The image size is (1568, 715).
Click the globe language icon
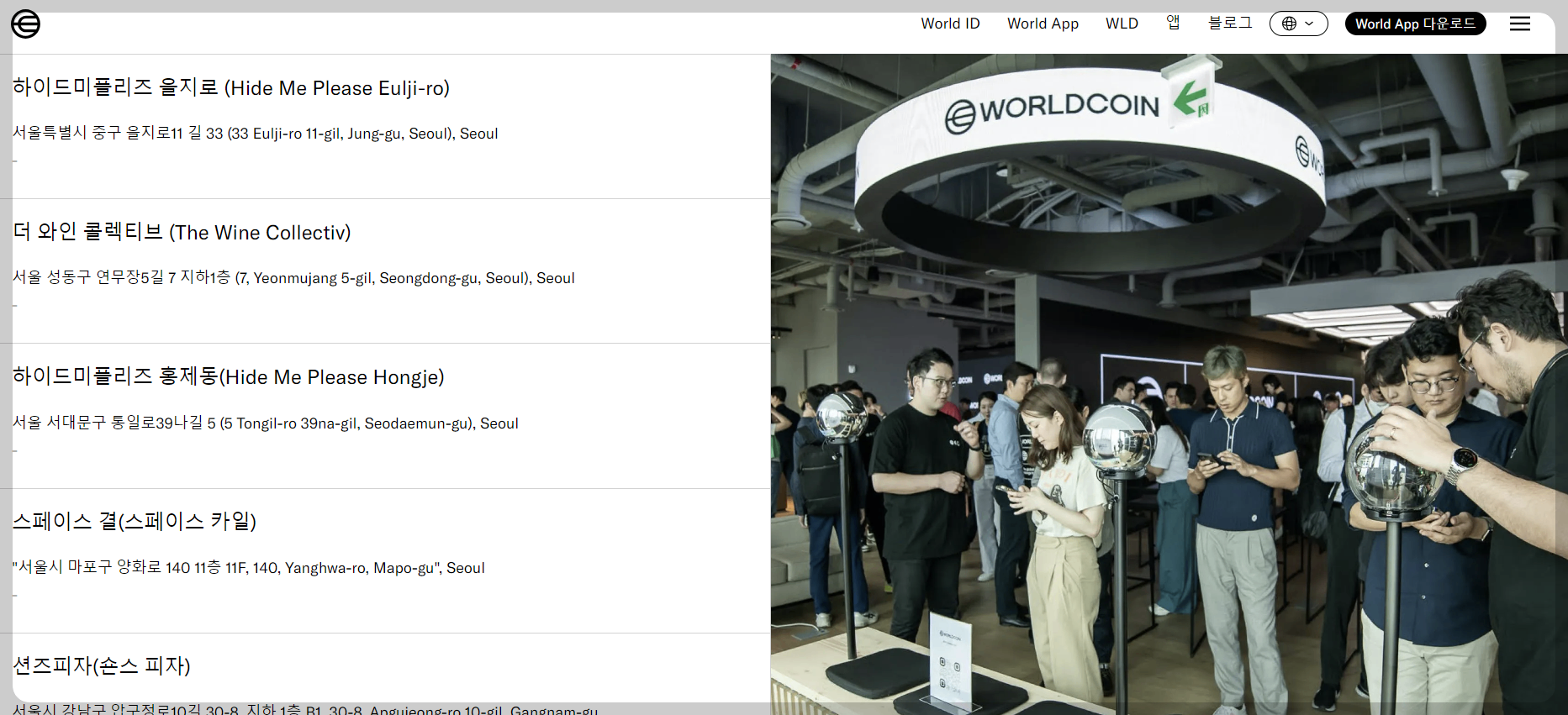click(1289, 24)
